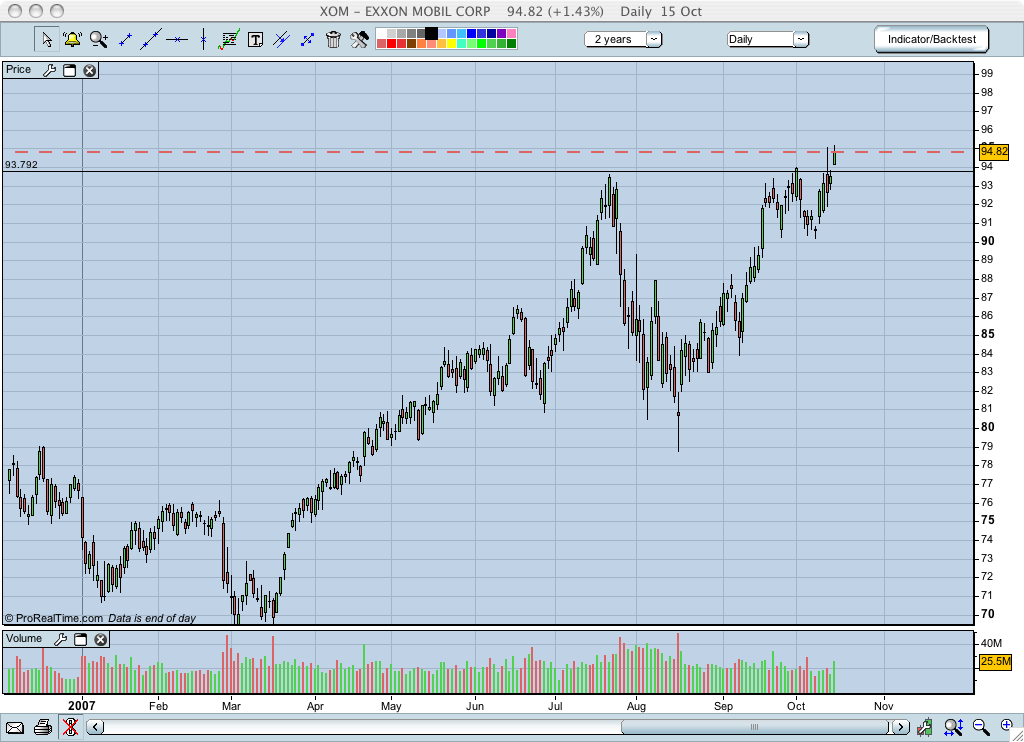Click the ProRealTime.com copyright text
Screen dimensions: 1024x742
point(54,618)
